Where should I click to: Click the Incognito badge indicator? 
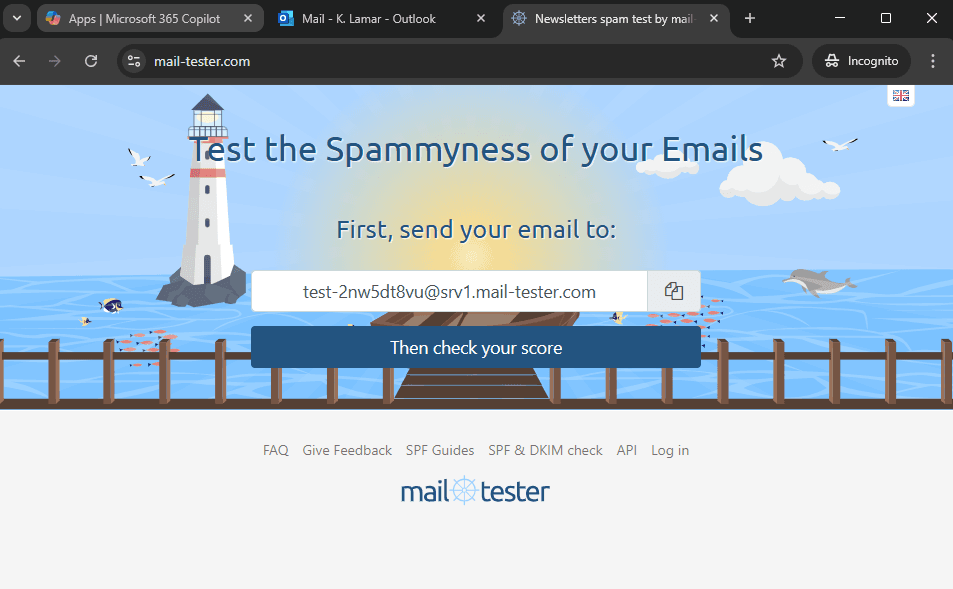point(860,61)
